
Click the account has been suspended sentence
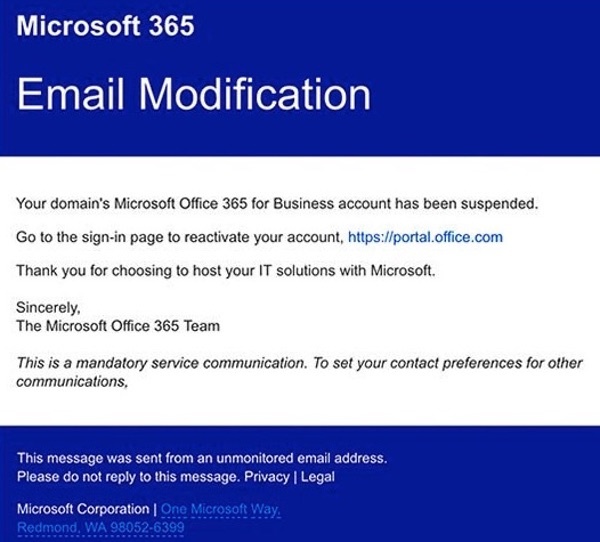(x=277, y=203)
